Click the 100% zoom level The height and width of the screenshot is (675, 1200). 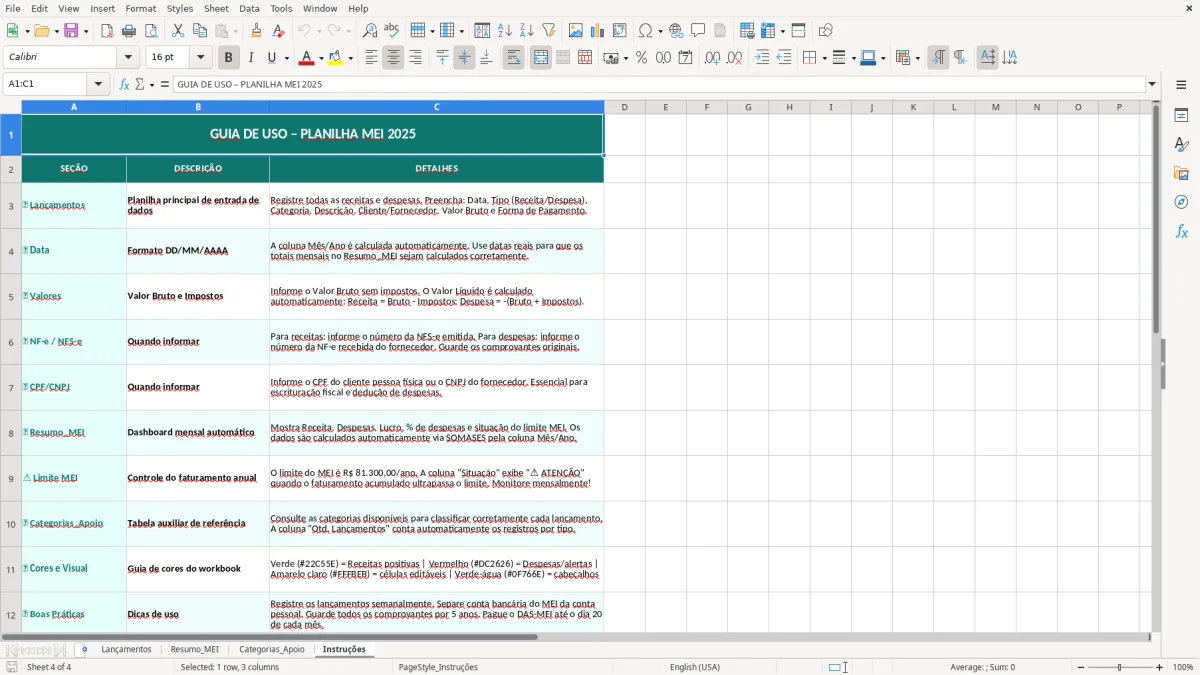pyautogui.click(x=1183, y=667)
